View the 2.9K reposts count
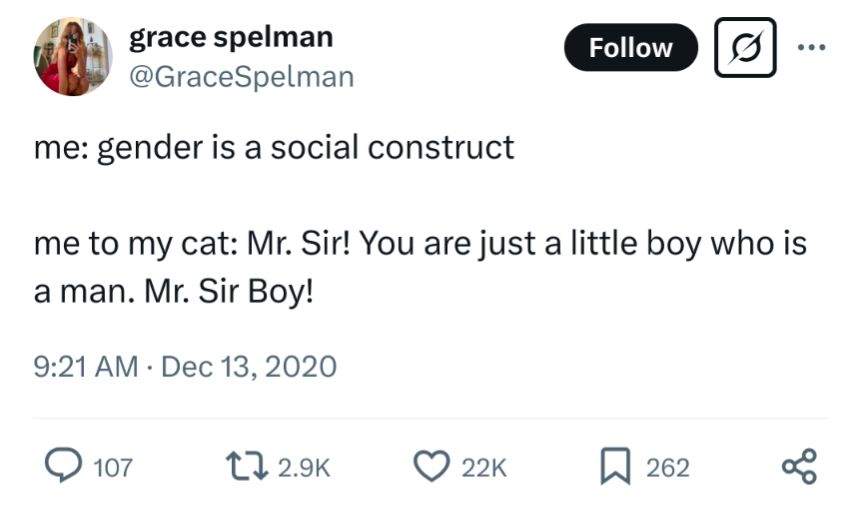Viewport: 863px width, 524px height. [x=304, y=468]
